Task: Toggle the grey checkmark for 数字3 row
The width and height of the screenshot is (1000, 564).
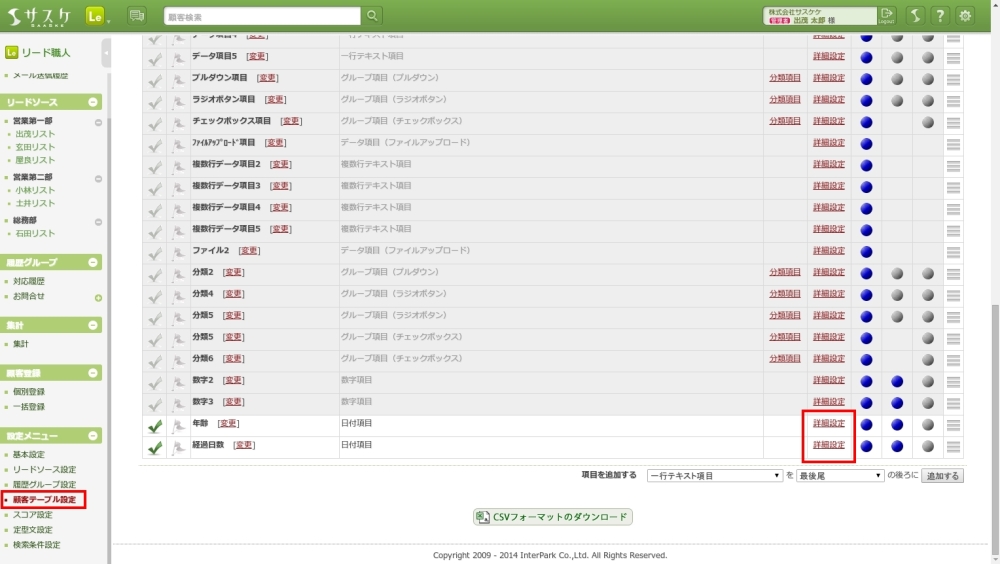Action: 155,404
